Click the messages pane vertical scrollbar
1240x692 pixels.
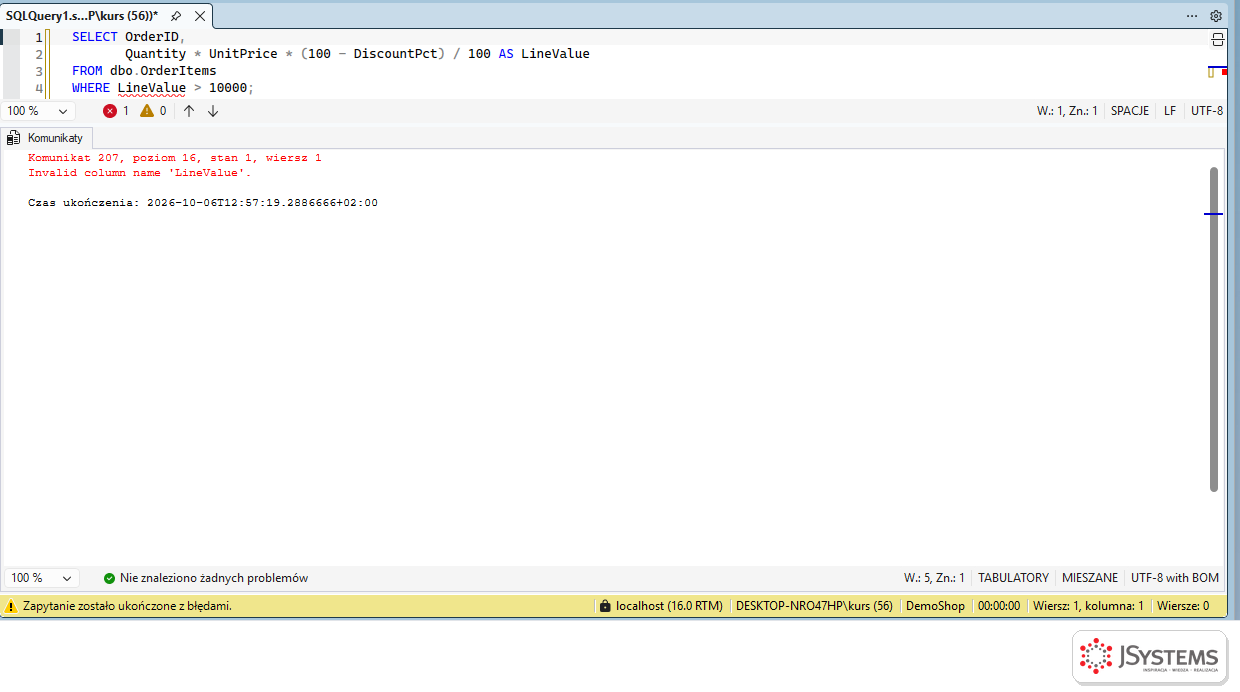pos(1214,329)
